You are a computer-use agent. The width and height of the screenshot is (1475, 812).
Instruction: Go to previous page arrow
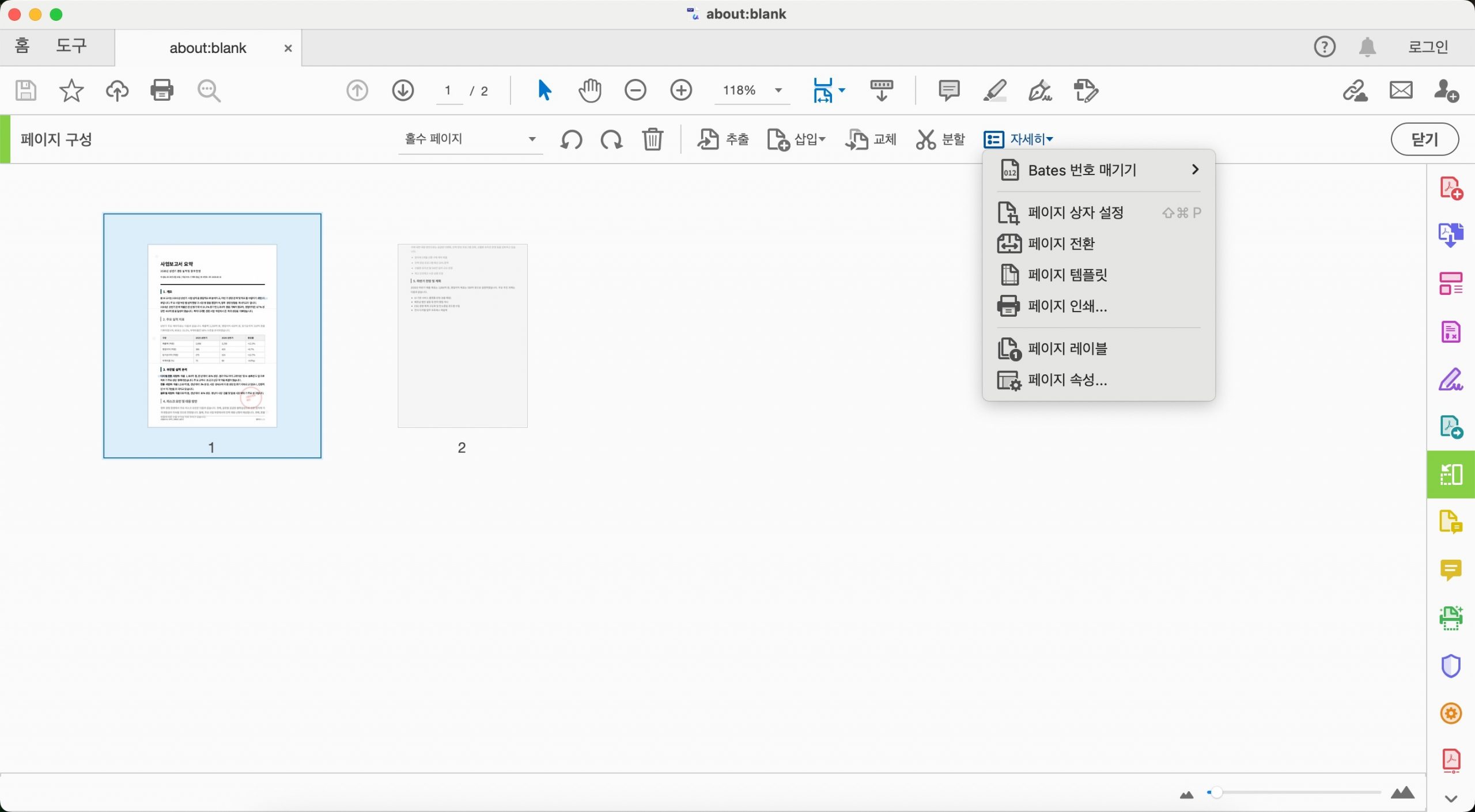357,90
